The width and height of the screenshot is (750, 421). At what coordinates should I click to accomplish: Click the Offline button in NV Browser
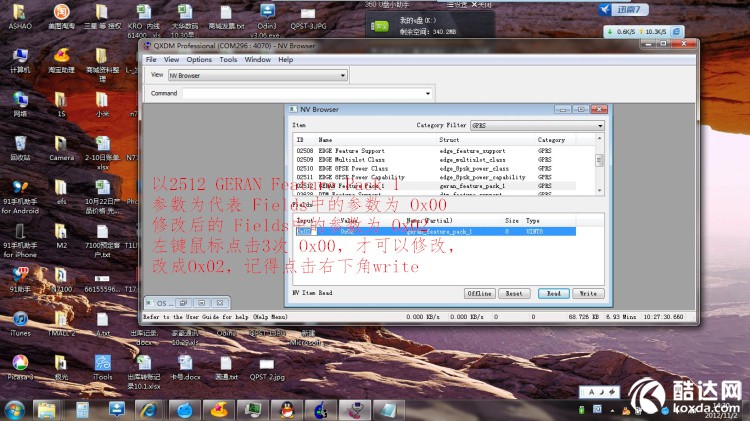[x=480, y=293]
